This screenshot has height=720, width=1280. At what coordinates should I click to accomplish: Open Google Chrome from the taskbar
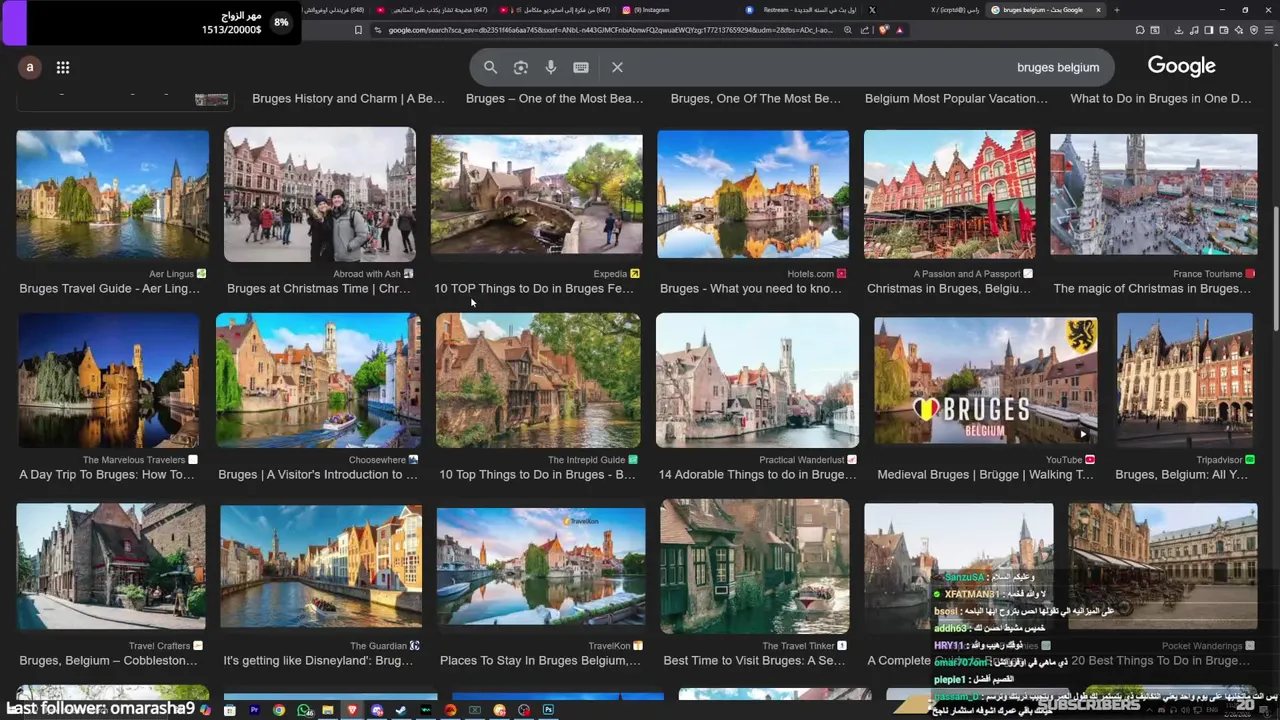click(279, 710)
